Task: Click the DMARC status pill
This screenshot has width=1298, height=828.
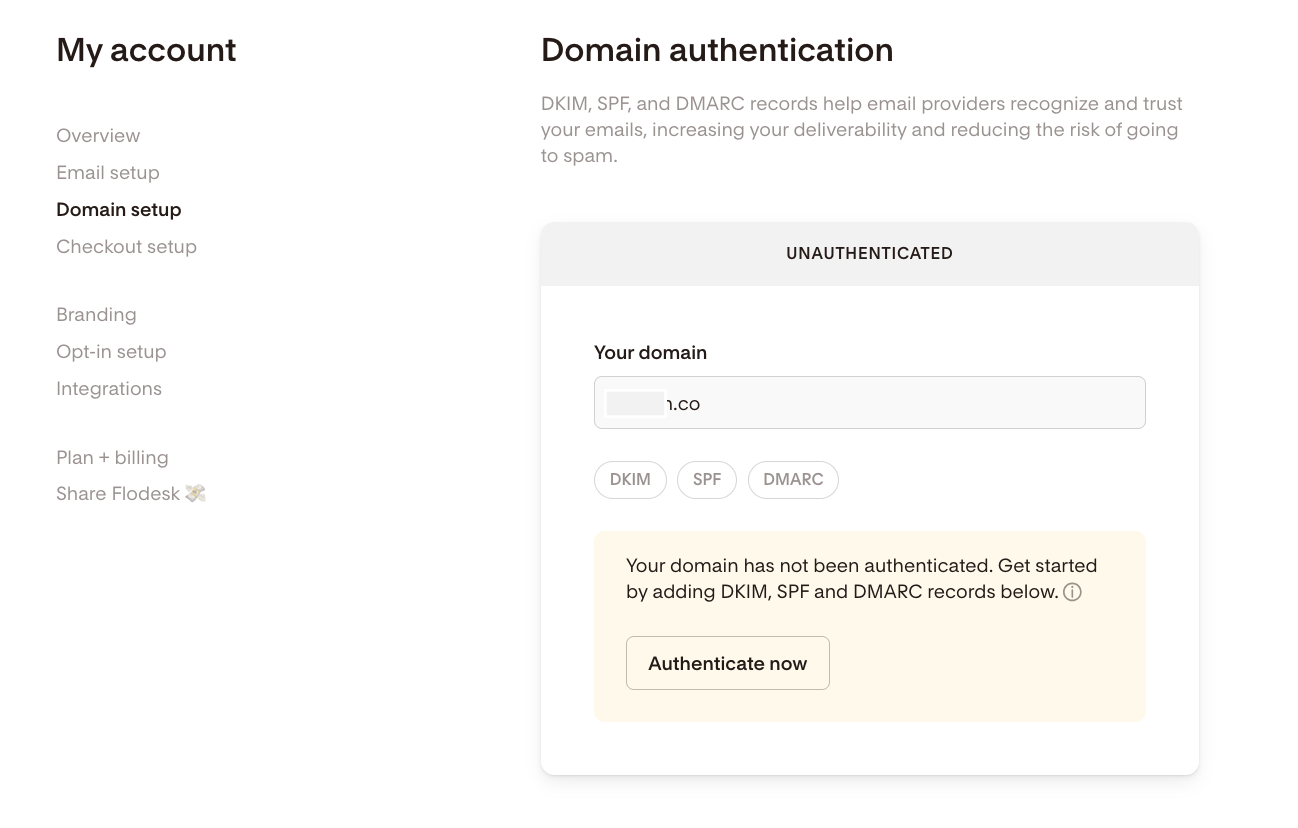Action: (793, 480)
